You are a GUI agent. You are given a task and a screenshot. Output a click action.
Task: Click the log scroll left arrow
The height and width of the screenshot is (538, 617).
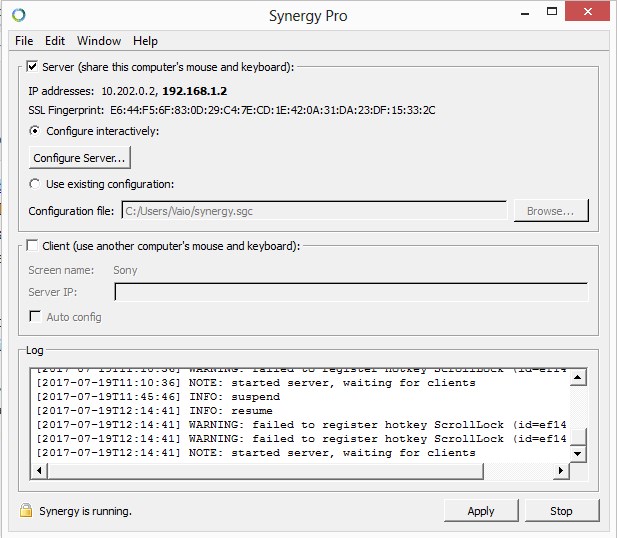(39, 470)
